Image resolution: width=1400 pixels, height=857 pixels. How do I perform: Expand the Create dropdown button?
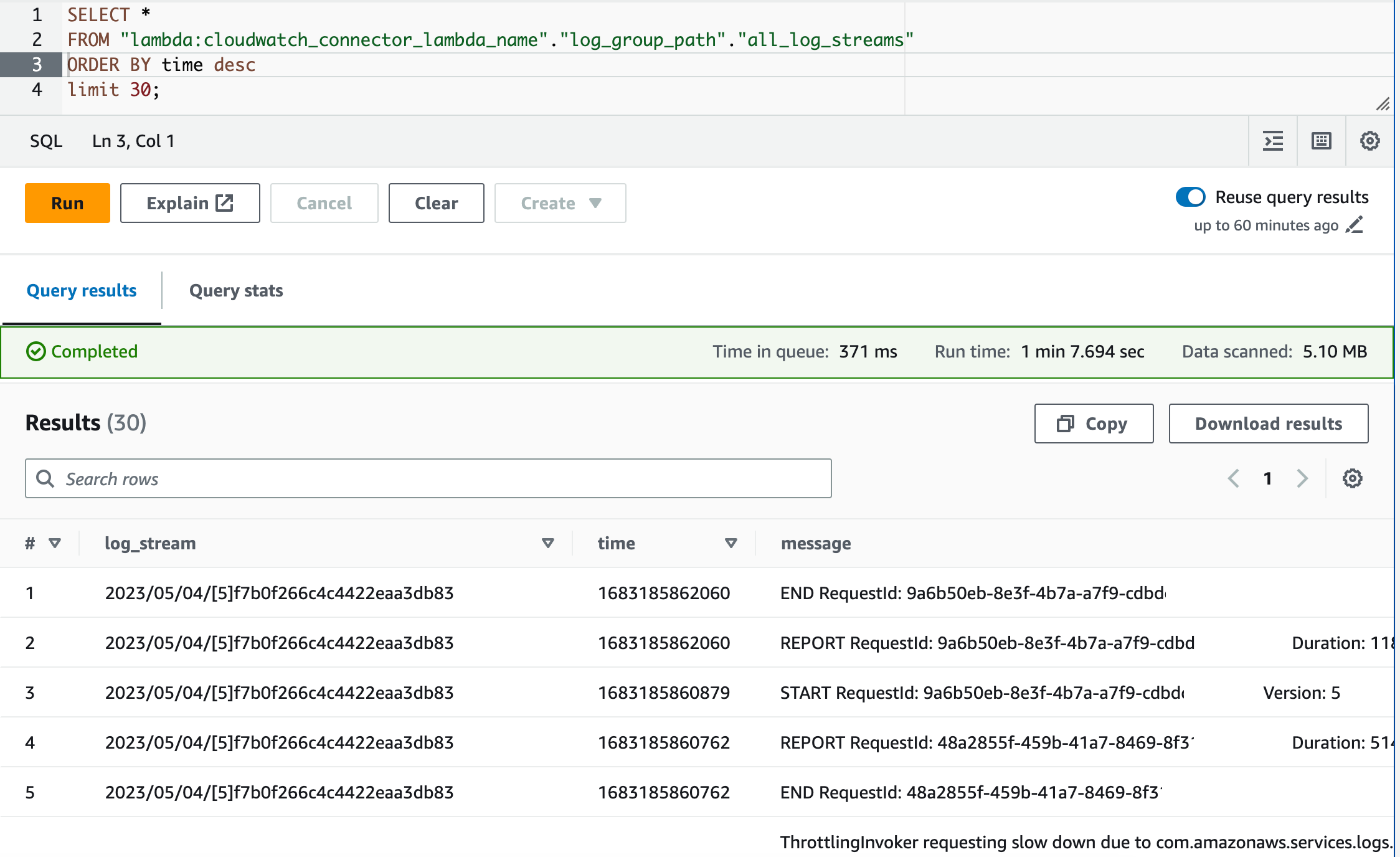pos(560,203)
